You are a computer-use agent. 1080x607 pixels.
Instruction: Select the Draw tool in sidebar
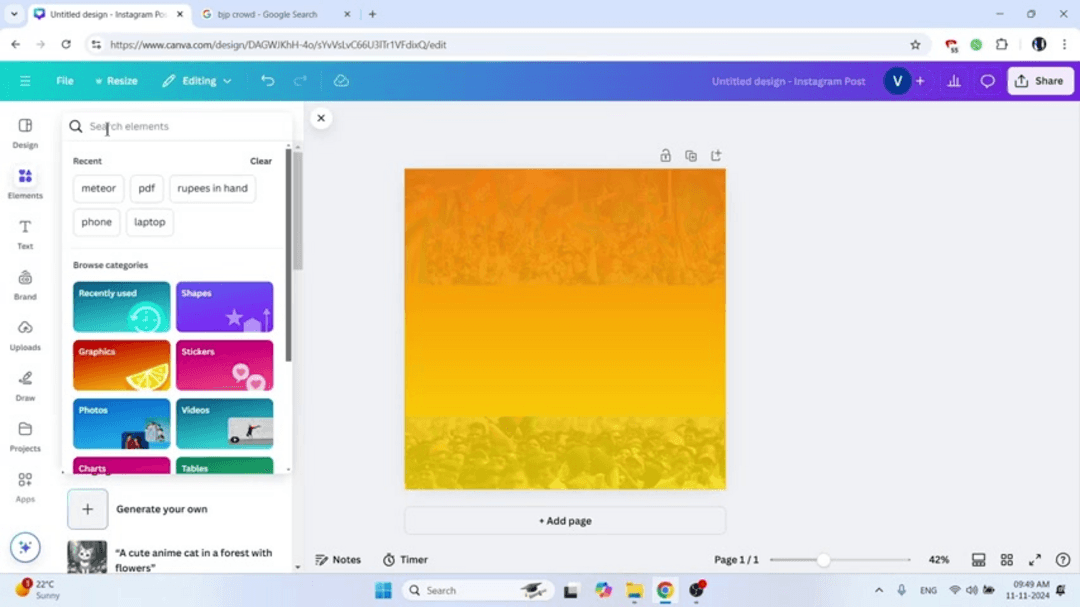25,385
